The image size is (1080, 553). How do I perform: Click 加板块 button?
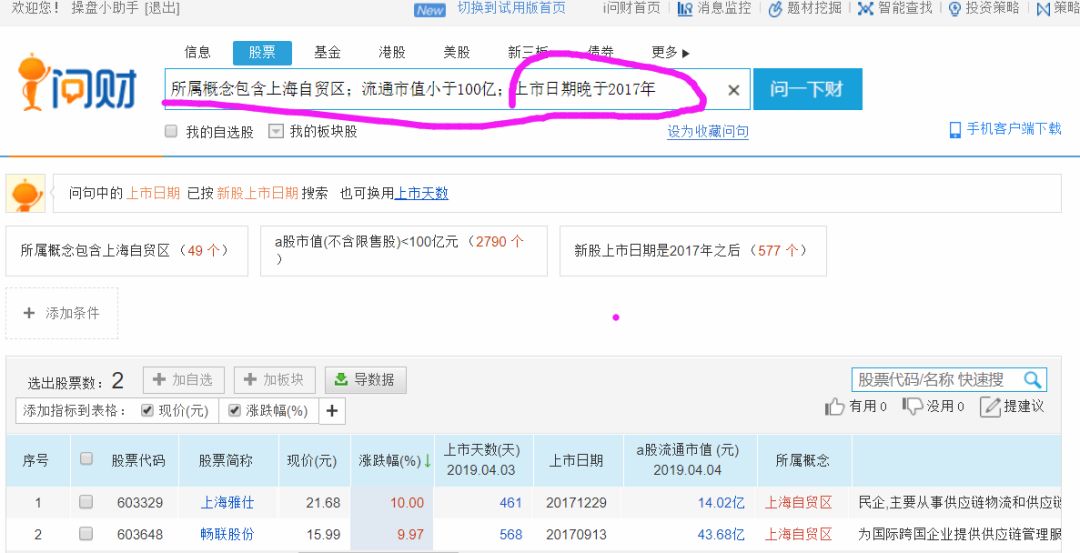[275, 380]
